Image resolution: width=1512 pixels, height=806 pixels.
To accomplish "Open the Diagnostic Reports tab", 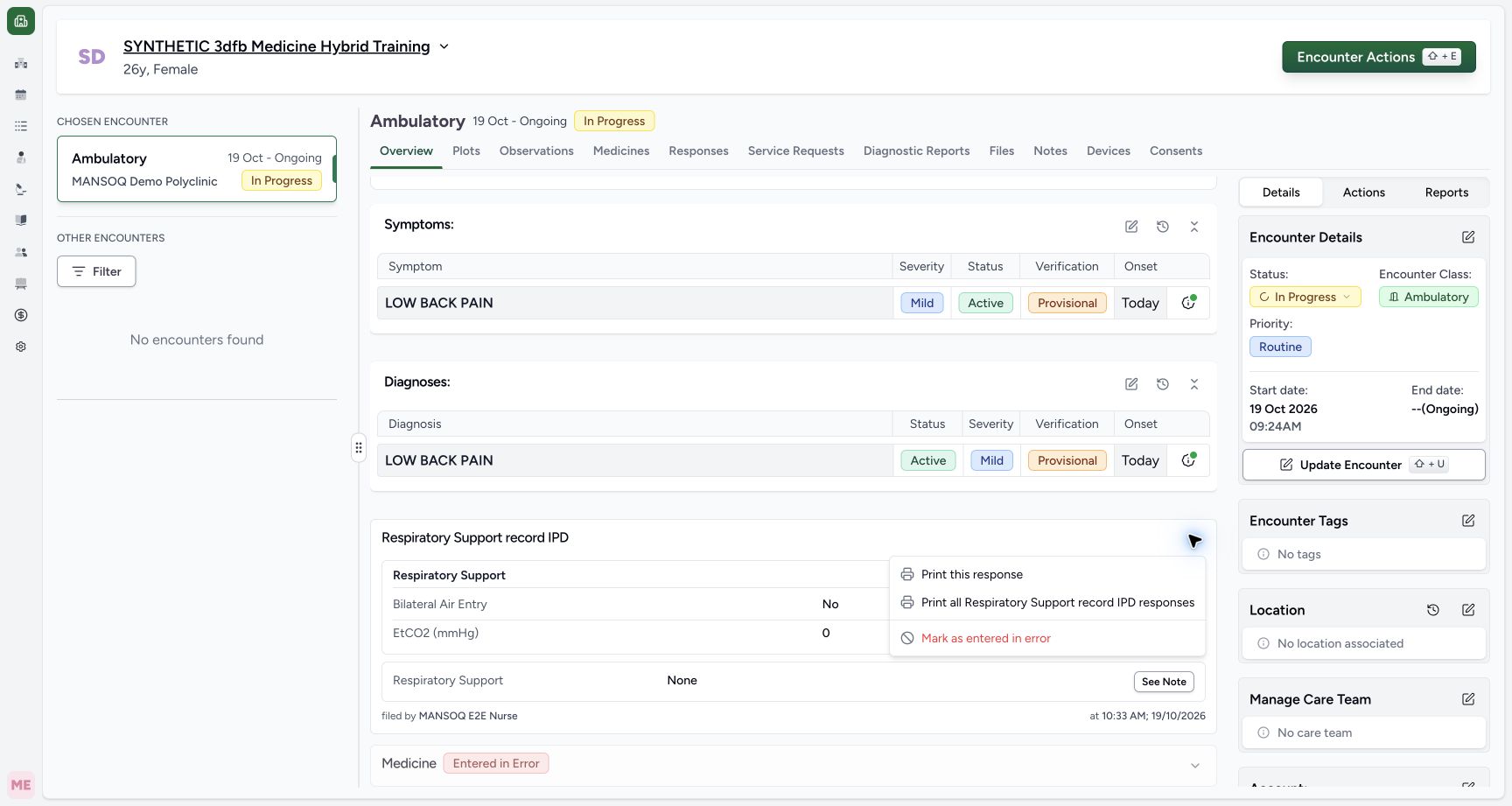I will (x=916, y=151).
